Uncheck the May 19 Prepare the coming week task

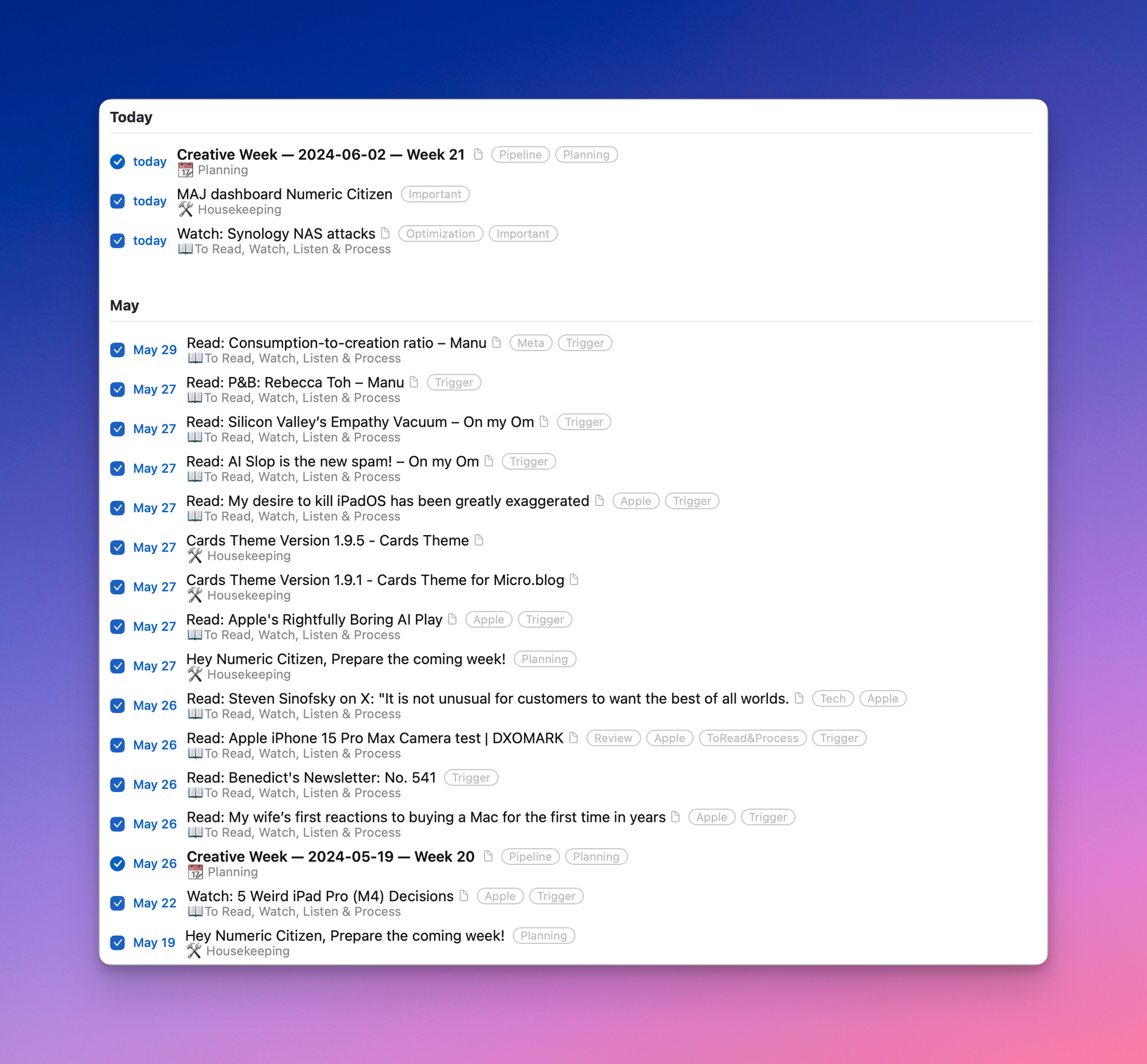coord(118,942)
